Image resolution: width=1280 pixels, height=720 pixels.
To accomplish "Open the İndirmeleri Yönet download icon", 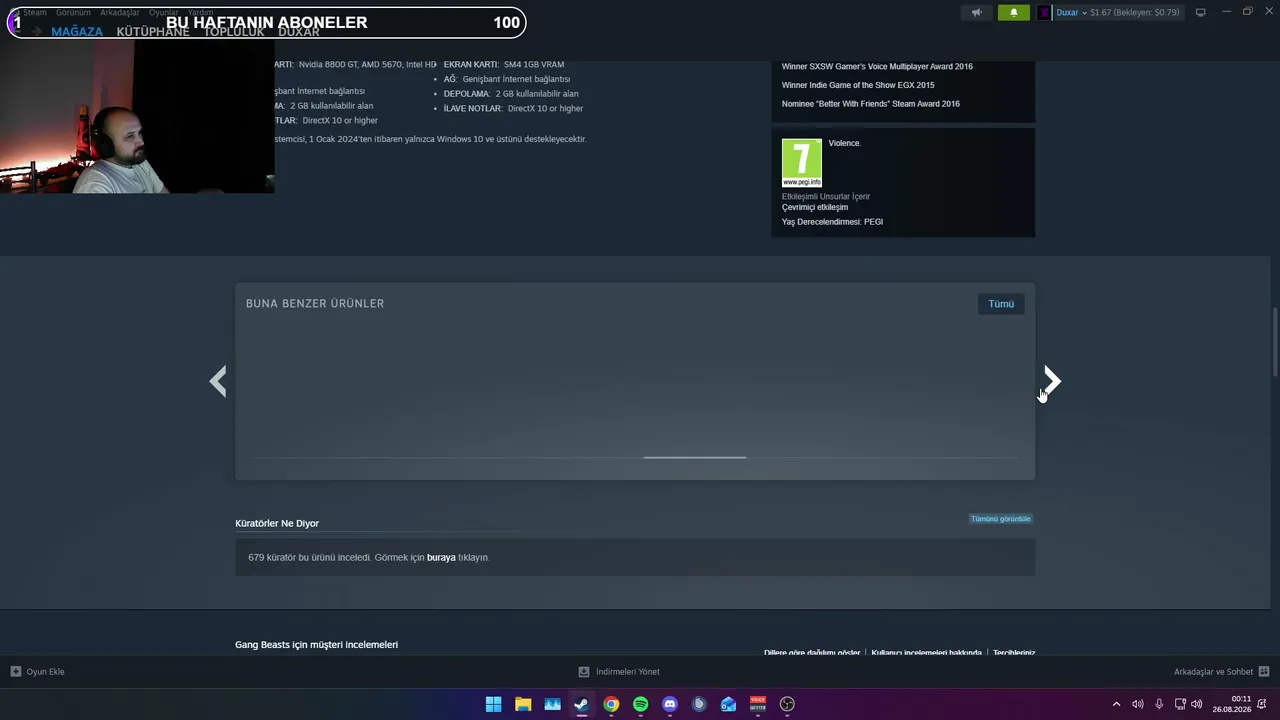I will [584, 672].
